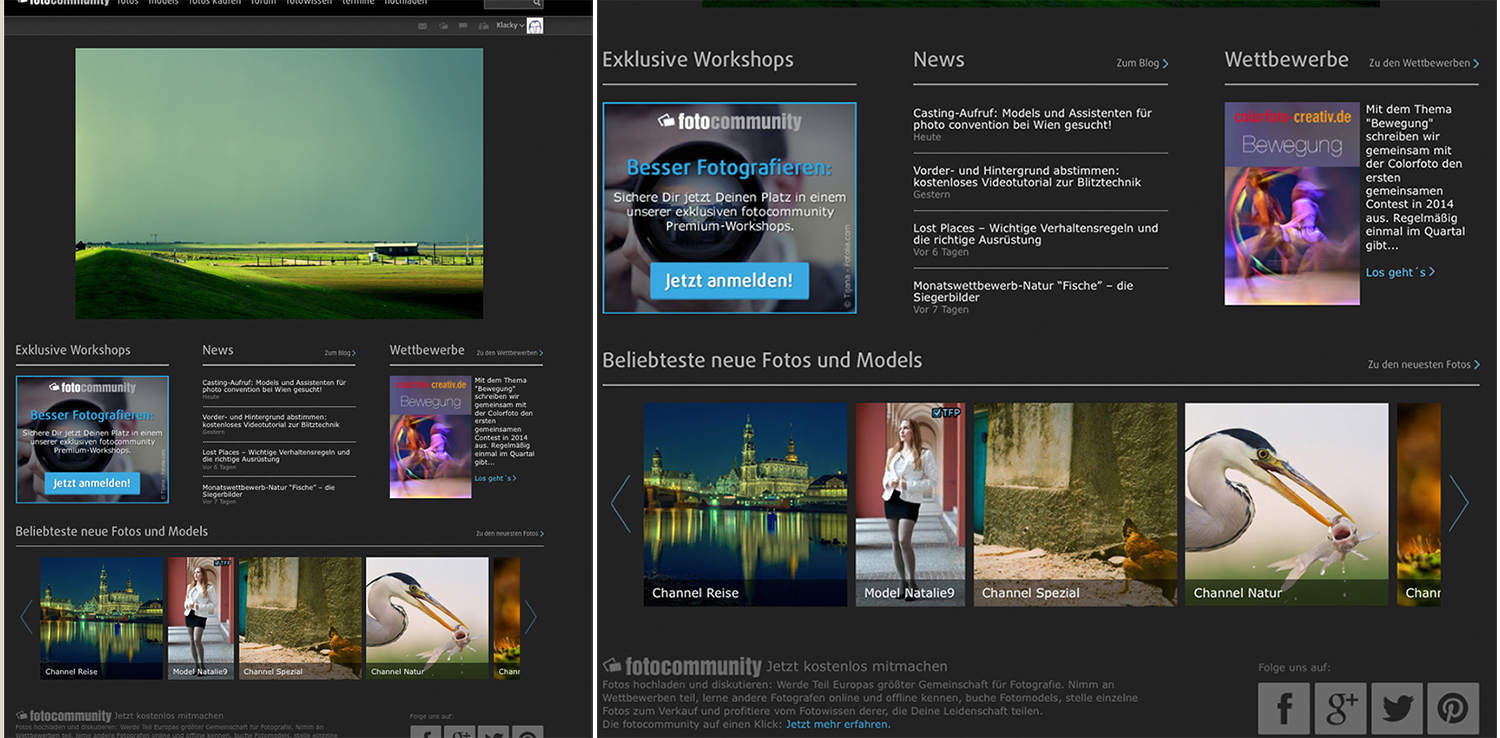Viewport: 1500px width, 738px height.
Task: Open 'Model Natalie9' photo in the enlarged view
Action: coord(910,504)
